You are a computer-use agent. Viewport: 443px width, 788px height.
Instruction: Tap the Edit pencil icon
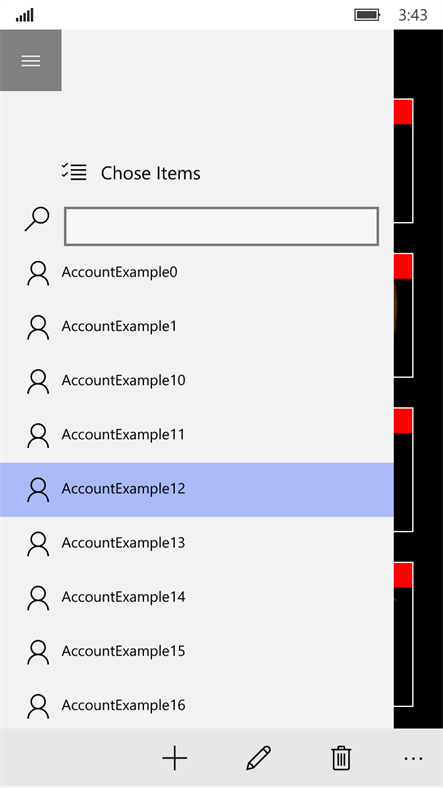tap(258, 758)
